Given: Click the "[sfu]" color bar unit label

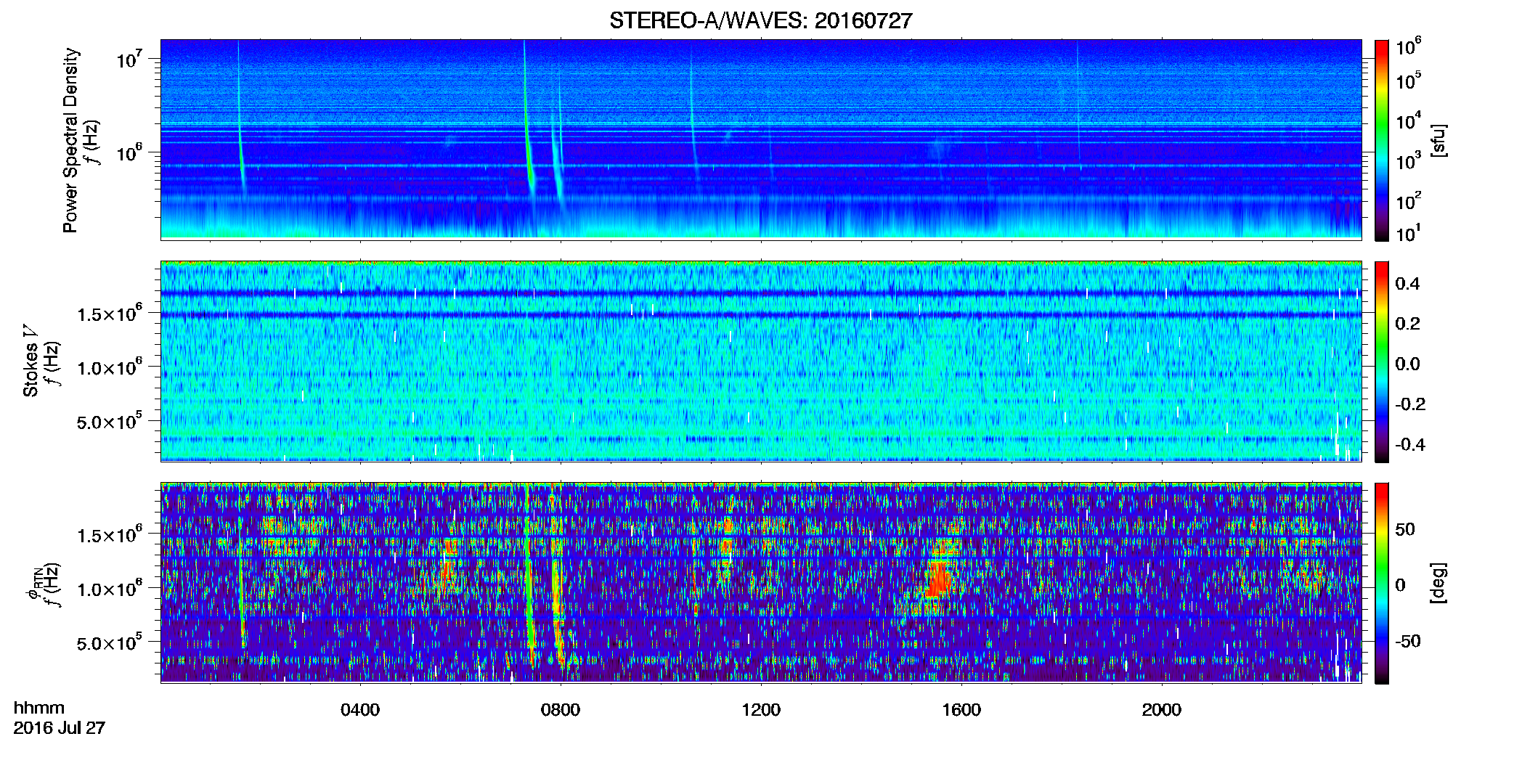Looking at the screenshot, I should 1438,140.
